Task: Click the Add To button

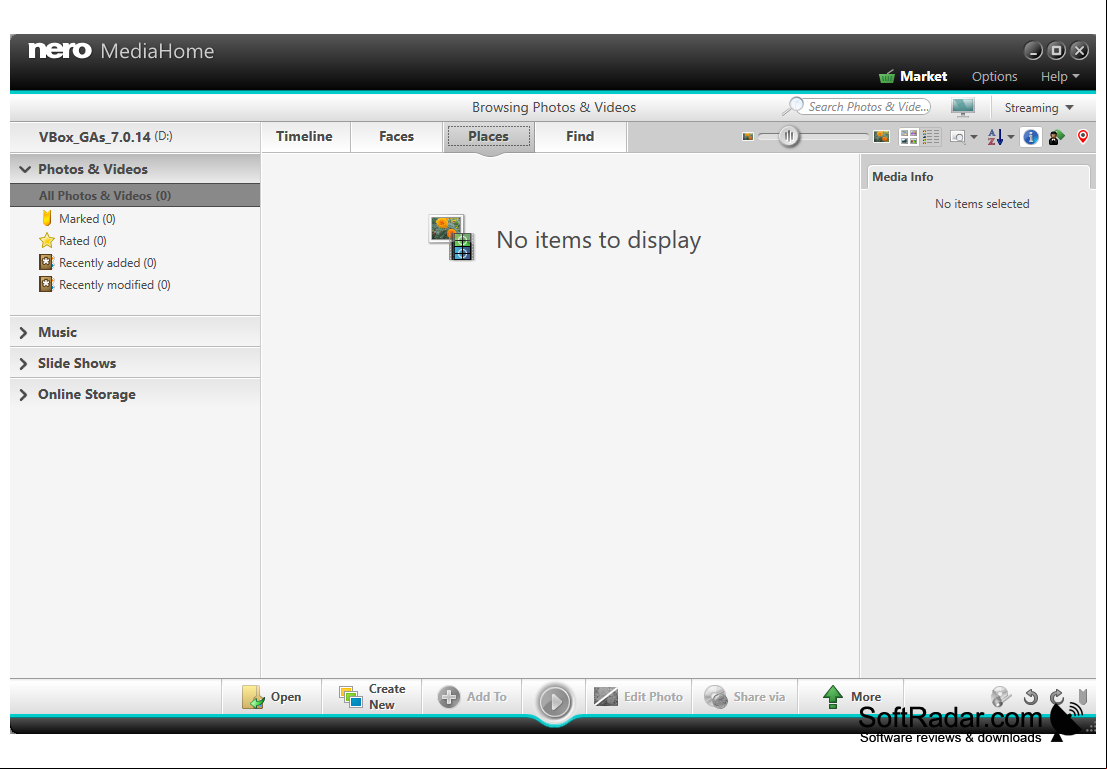Action: [x=472, y=697]
